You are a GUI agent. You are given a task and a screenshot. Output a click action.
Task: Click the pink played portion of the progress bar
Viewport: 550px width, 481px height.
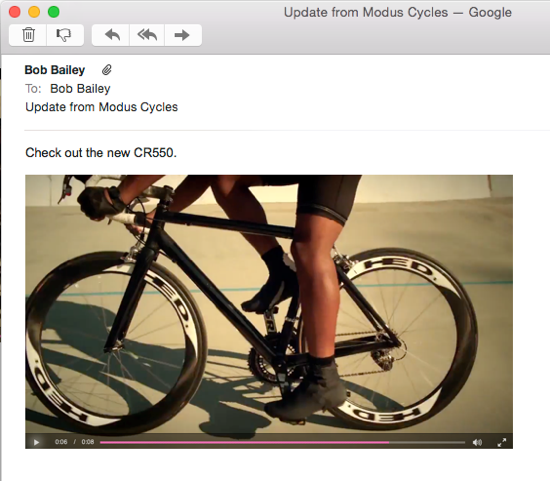[x=244, y=442]
